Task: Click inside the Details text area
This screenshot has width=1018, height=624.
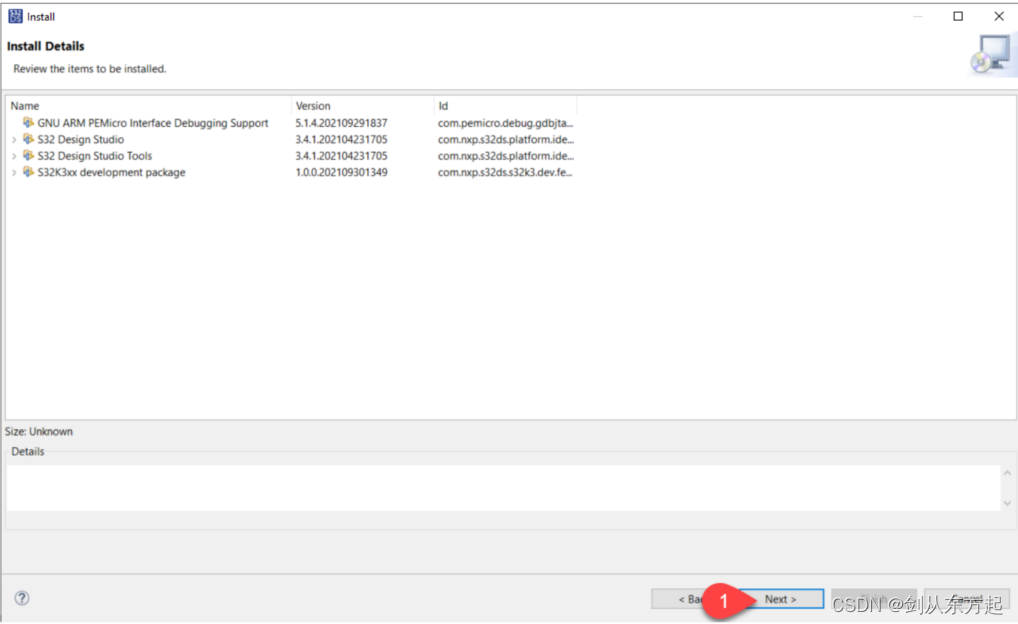Action: (503, 488)
